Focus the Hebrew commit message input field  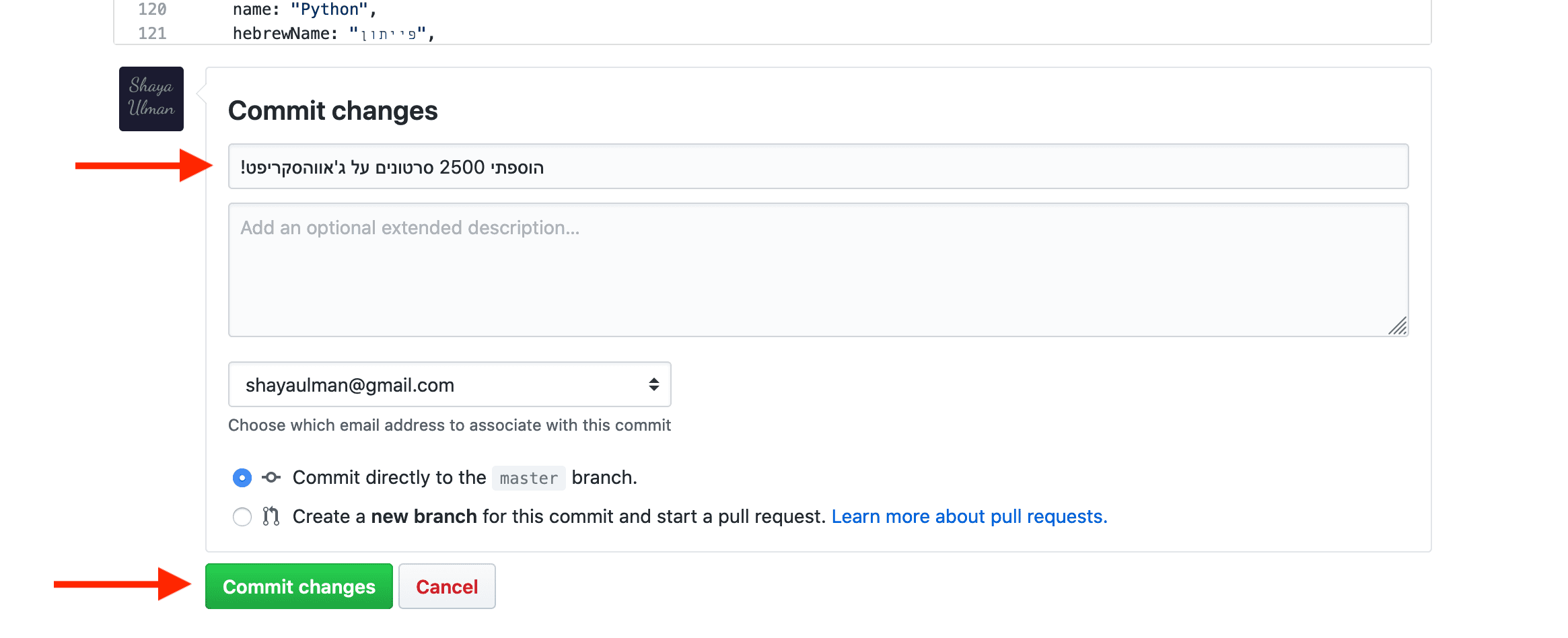[x=818, y=166]
